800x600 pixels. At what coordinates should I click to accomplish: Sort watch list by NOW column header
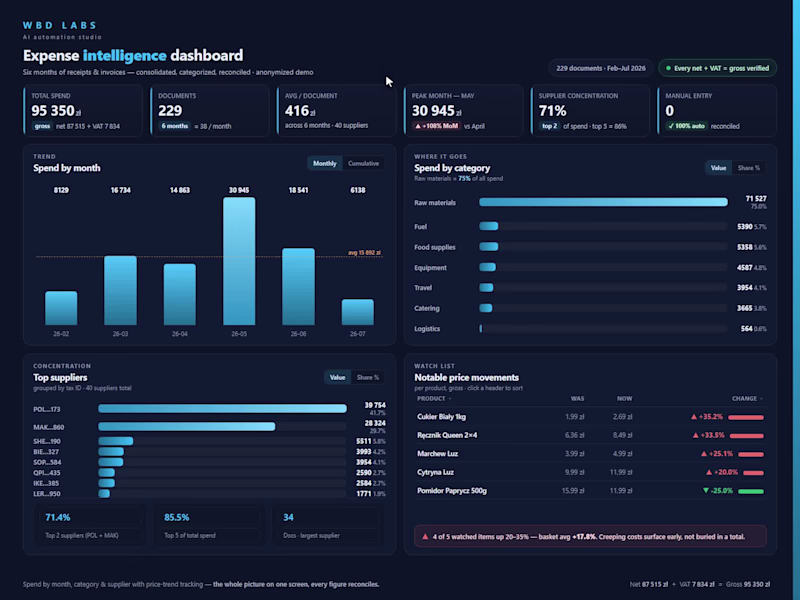624,398
